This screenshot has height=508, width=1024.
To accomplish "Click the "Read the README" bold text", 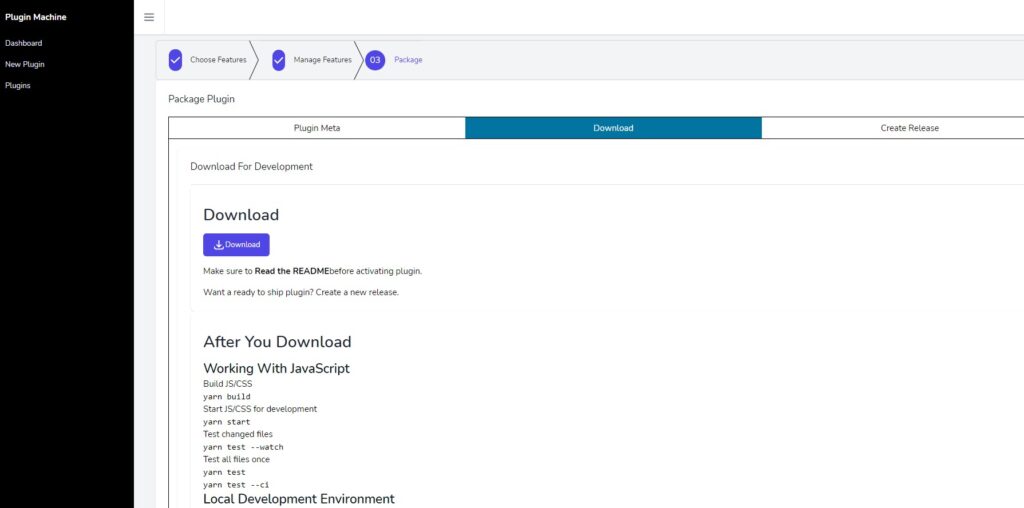I will tap(292, 271).
